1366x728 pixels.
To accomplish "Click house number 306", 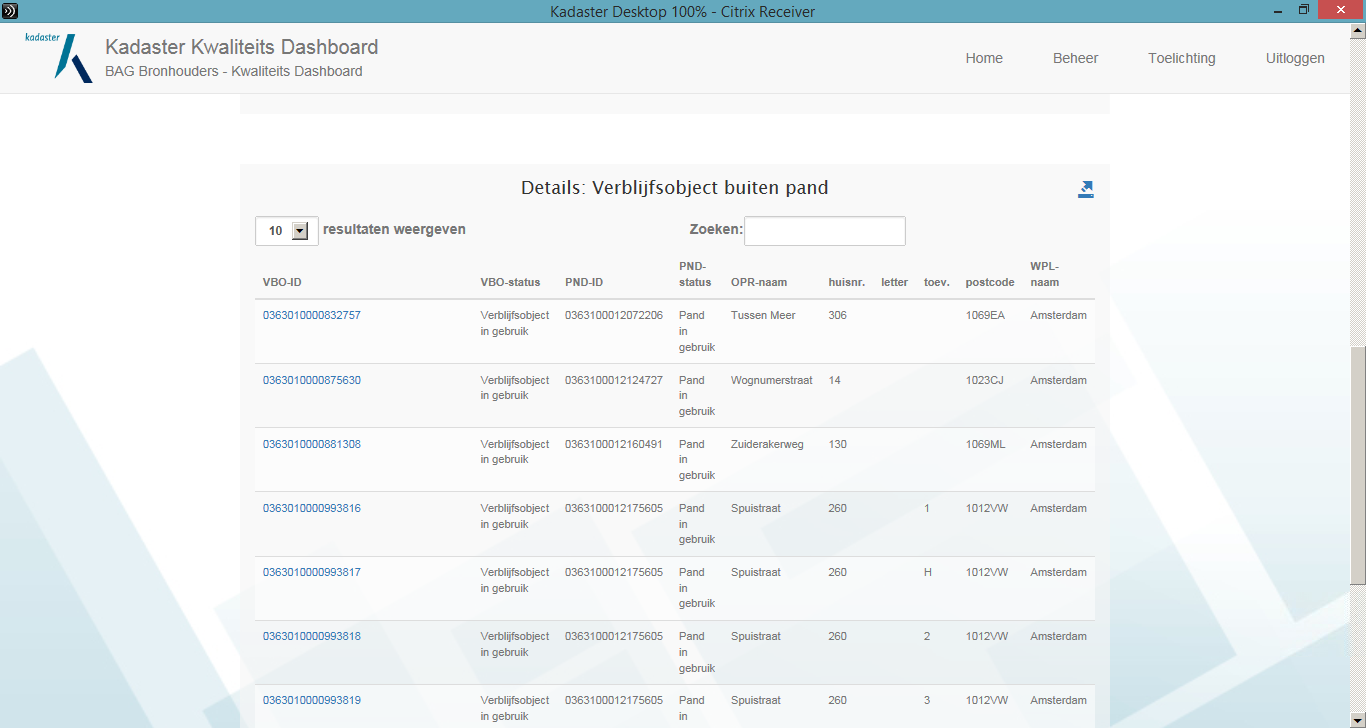I will 837,315.
